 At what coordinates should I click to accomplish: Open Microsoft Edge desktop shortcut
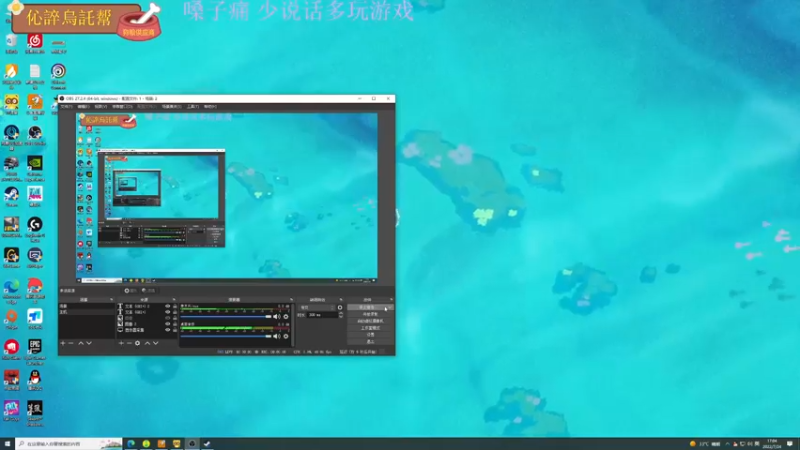coord(11,291)
